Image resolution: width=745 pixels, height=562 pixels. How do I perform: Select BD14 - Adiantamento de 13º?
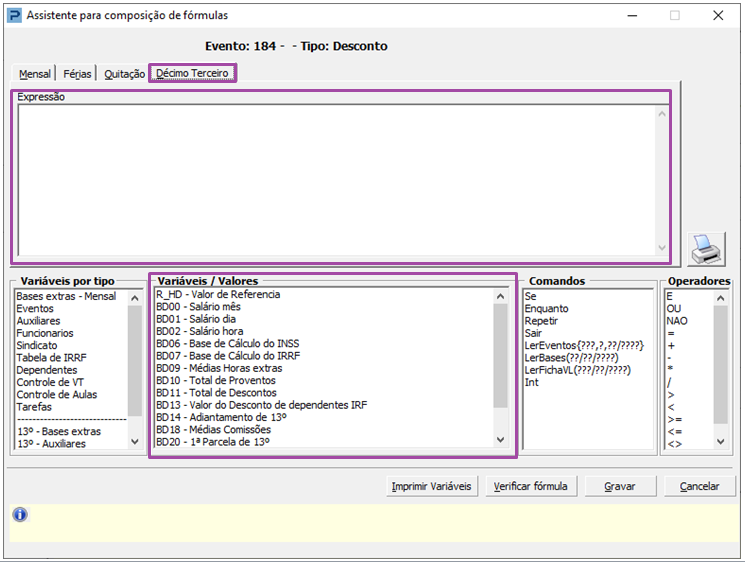(x=222, y=418)
